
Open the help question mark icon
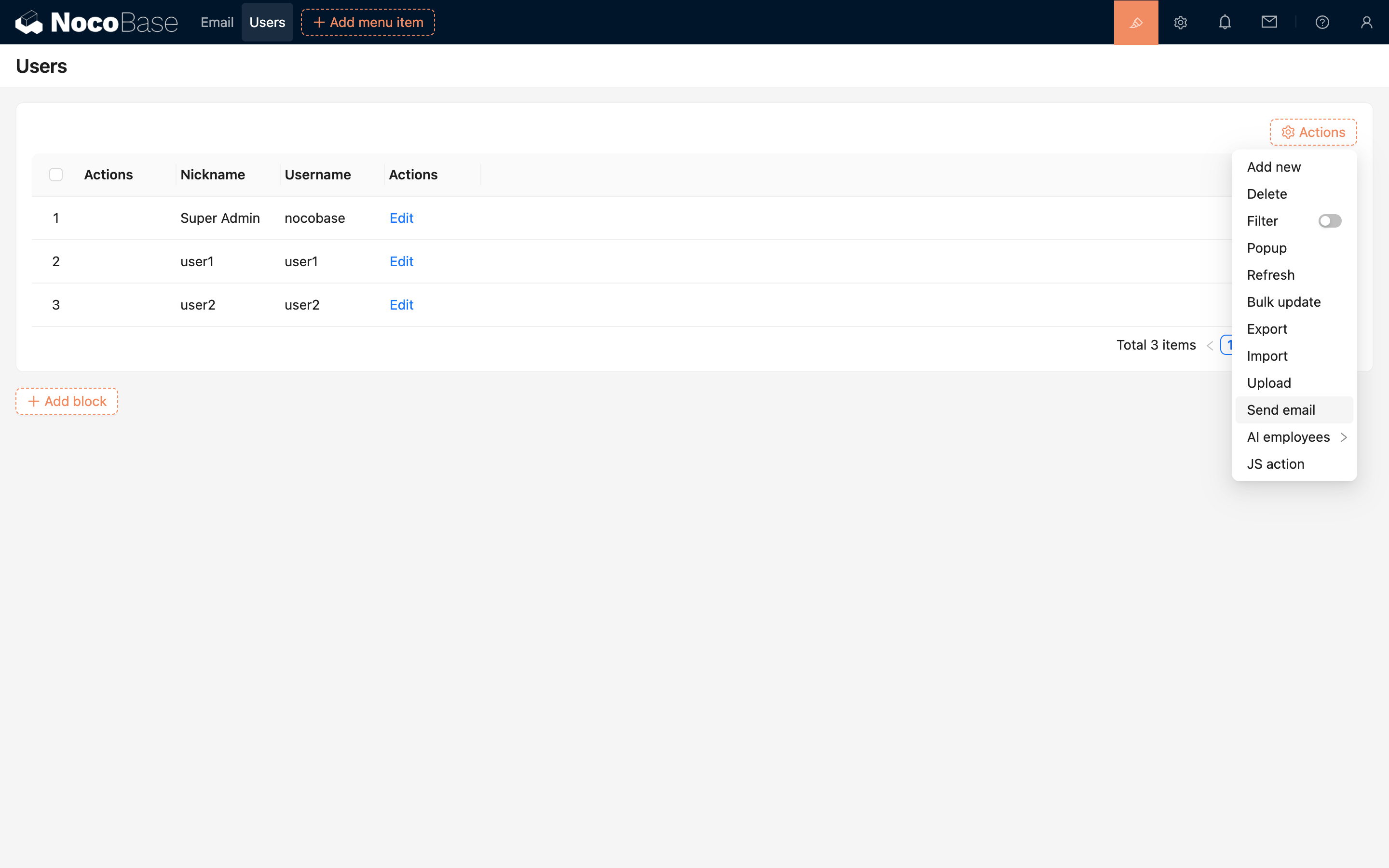click(1322, 22)
